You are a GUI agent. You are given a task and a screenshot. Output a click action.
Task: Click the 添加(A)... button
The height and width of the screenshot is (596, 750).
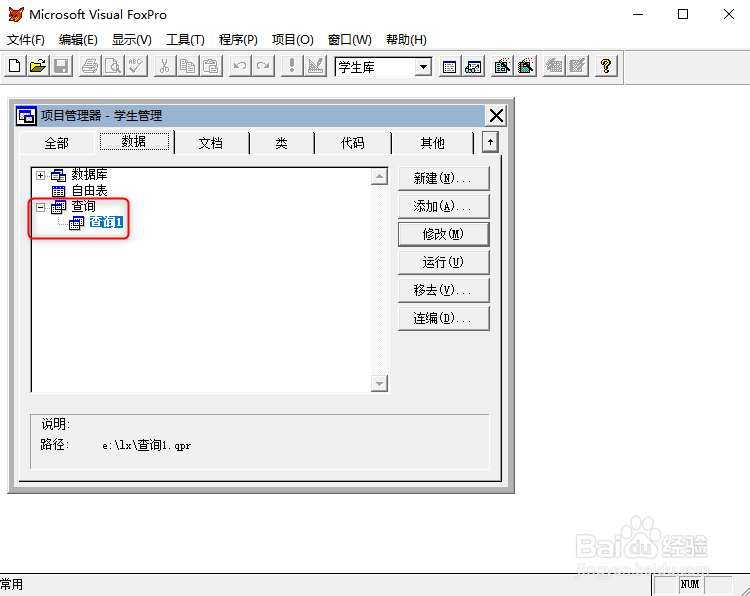(443, 206)
